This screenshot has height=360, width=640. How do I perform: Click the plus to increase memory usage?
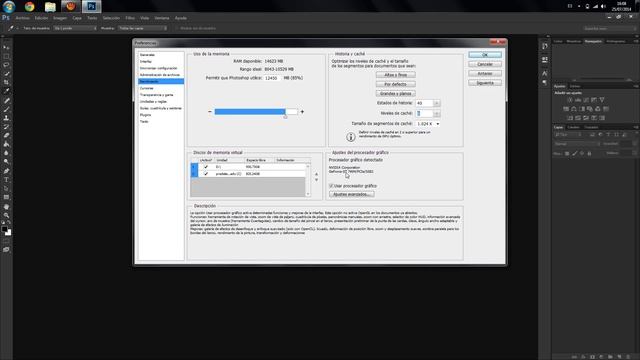(302, 111)
